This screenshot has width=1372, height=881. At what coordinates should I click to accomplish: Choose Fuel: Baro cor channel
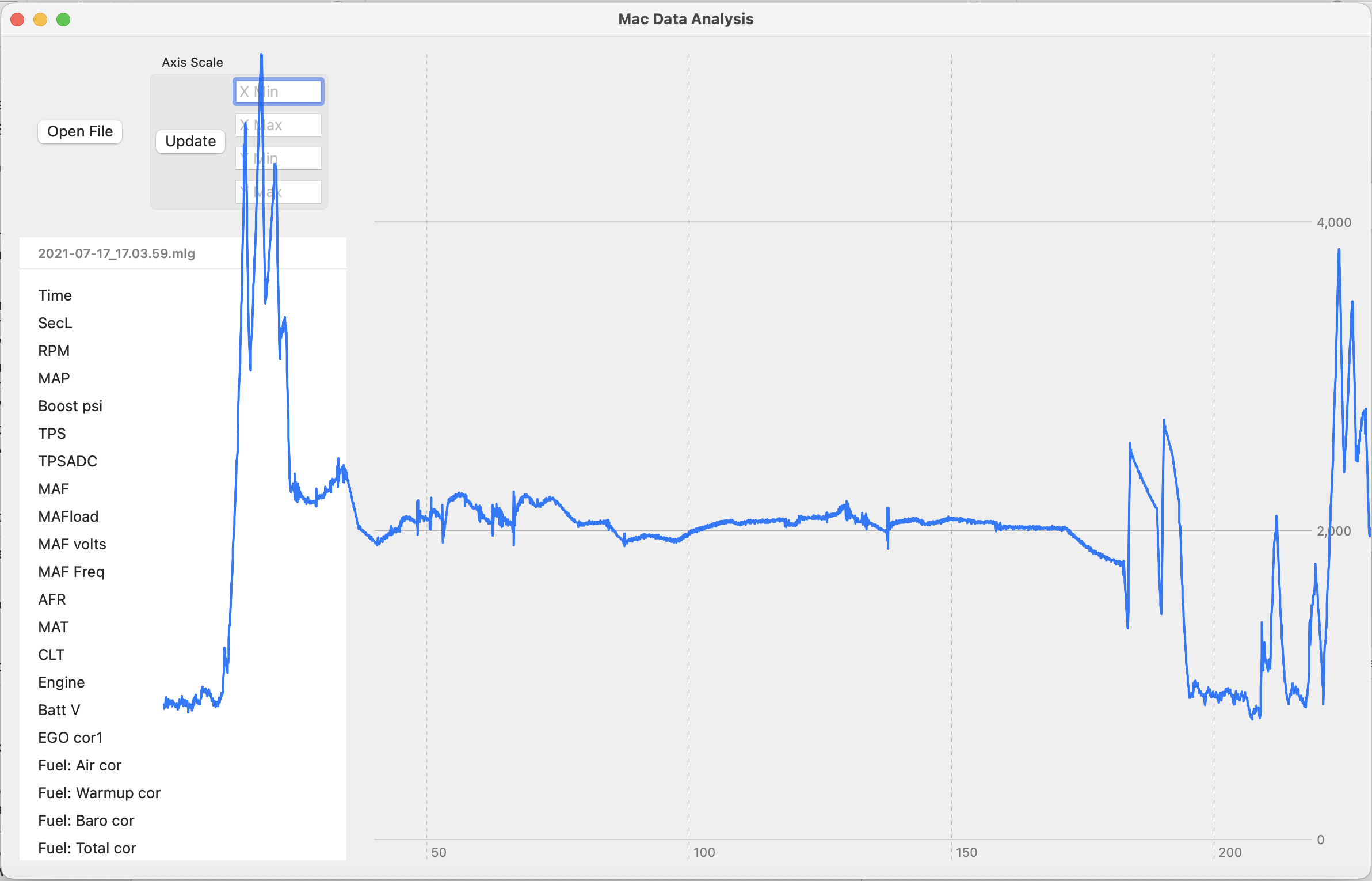click(x=183, y=821)
